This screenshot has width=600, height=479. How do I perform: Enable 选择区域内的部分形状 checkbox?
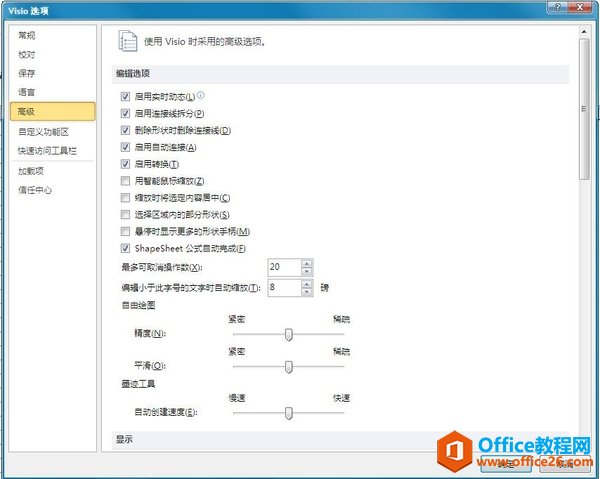tap(125, 215)
